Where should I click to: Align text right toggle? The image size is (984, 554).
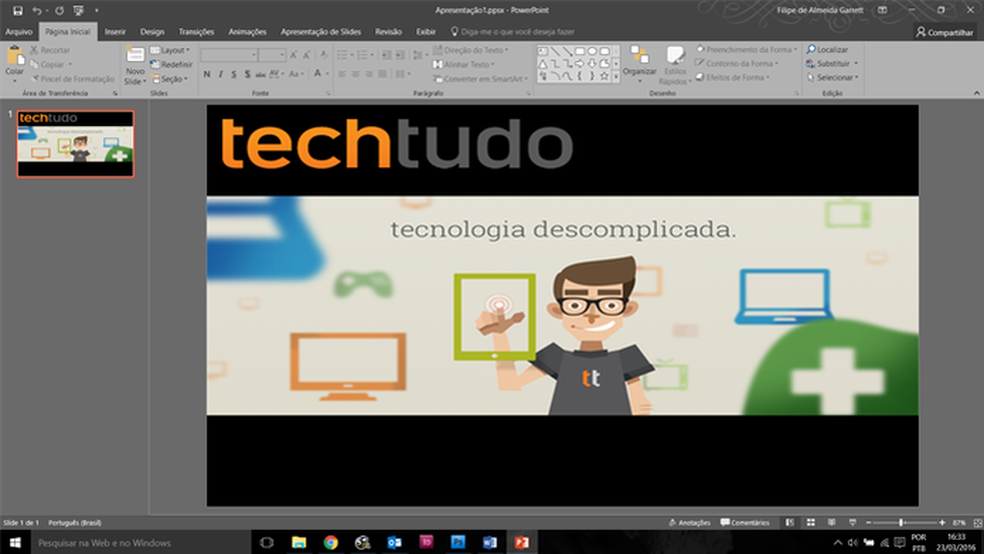coord(369,74)
